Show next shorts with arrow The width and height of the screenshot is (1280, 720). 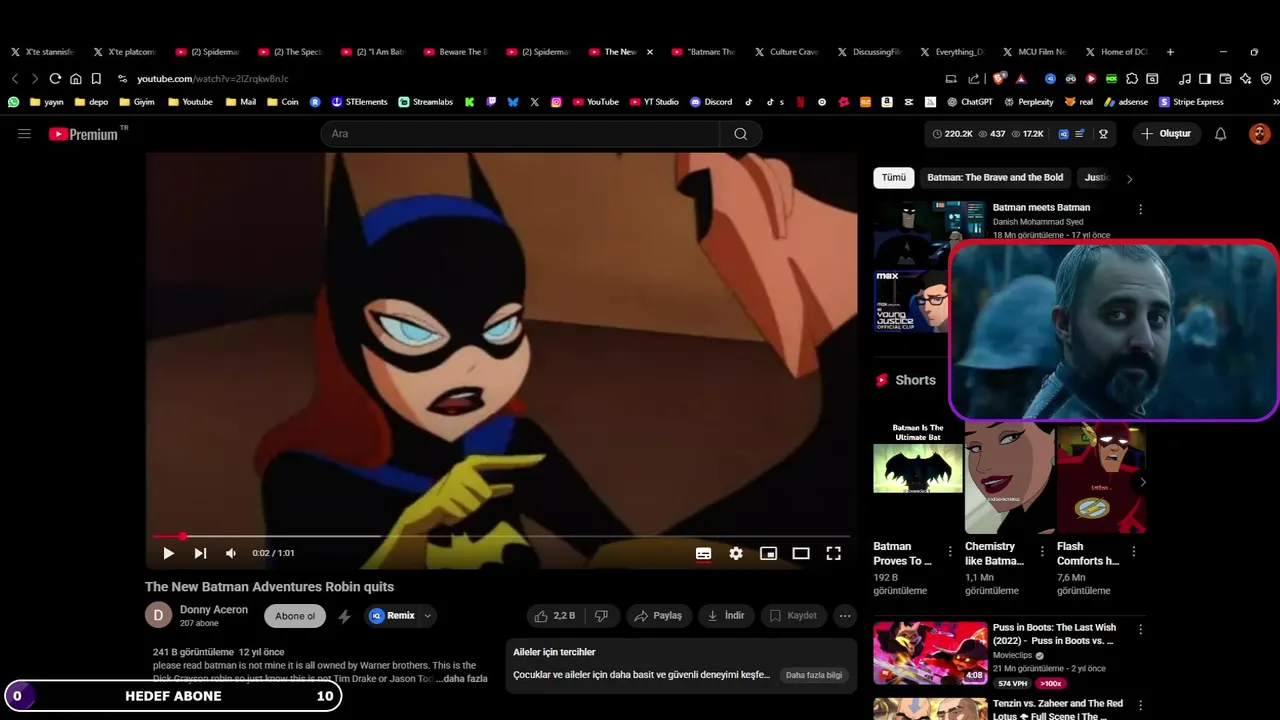pos(1142,482)
